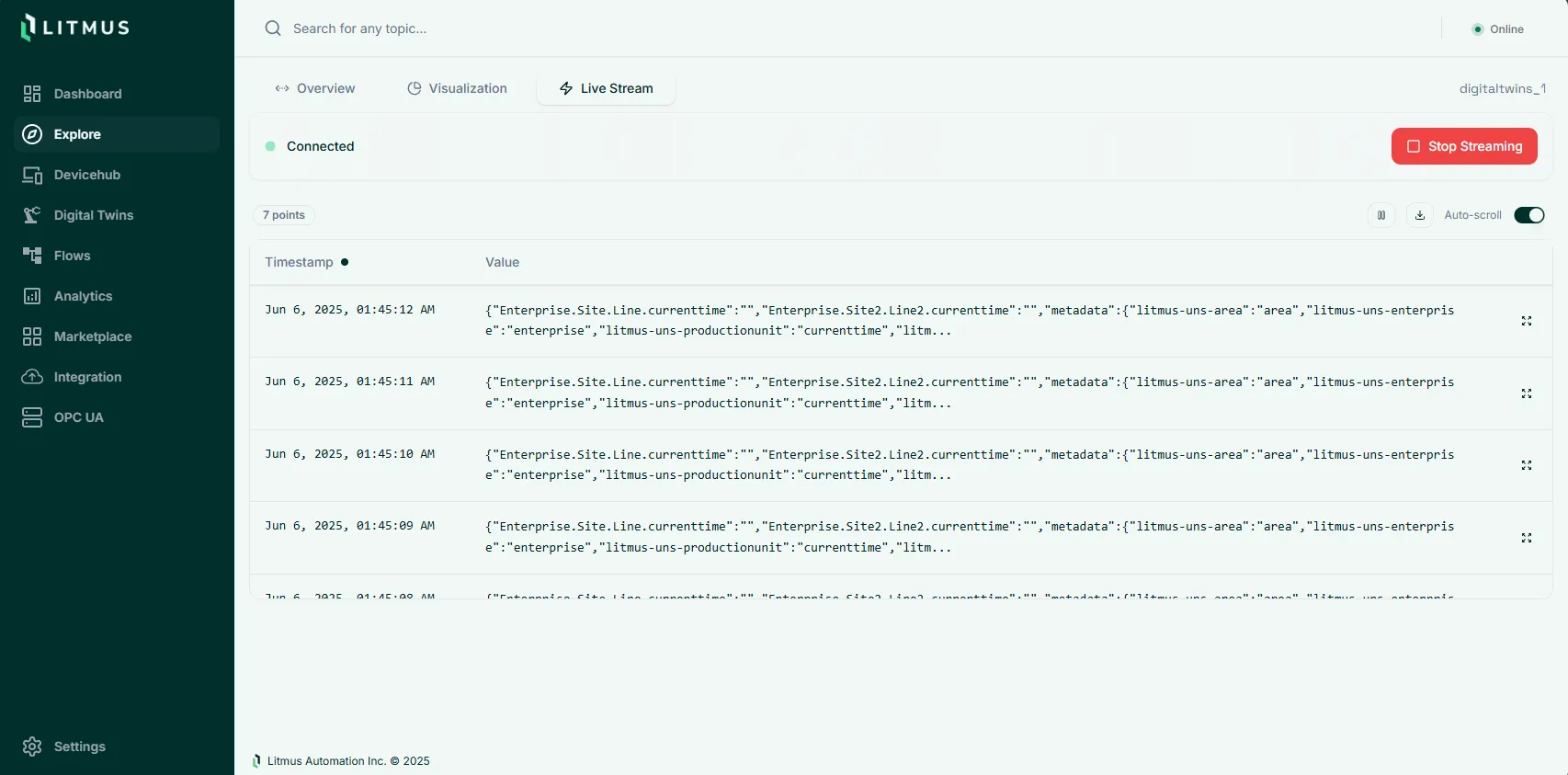The height and width of the screenshot is (775, 1568).
Task: Click the digitaltwins_1 topic label
Action: pos(1503,88)
